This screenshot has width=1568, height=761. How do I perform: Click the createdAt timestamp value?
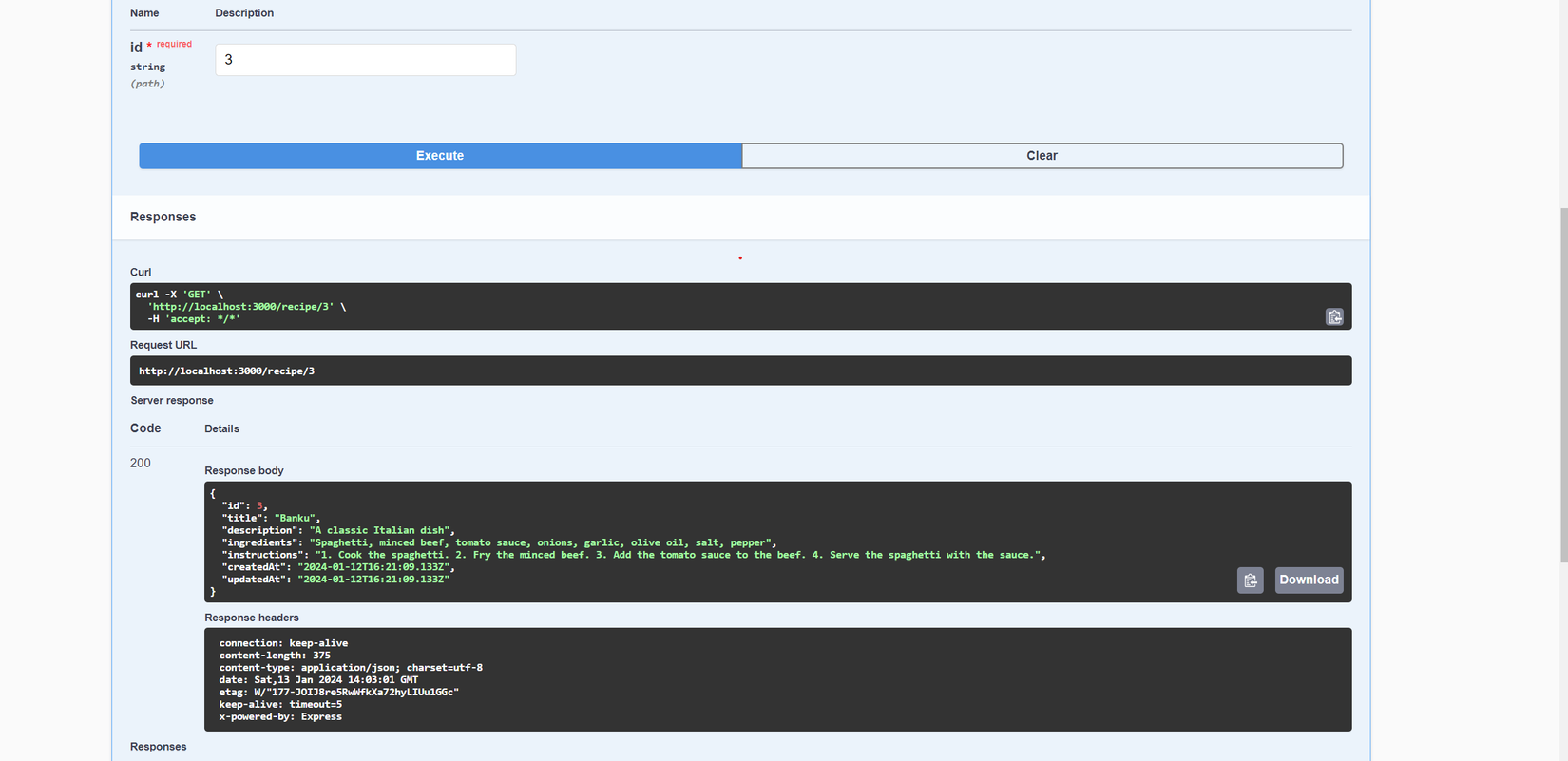pos(373,567)
